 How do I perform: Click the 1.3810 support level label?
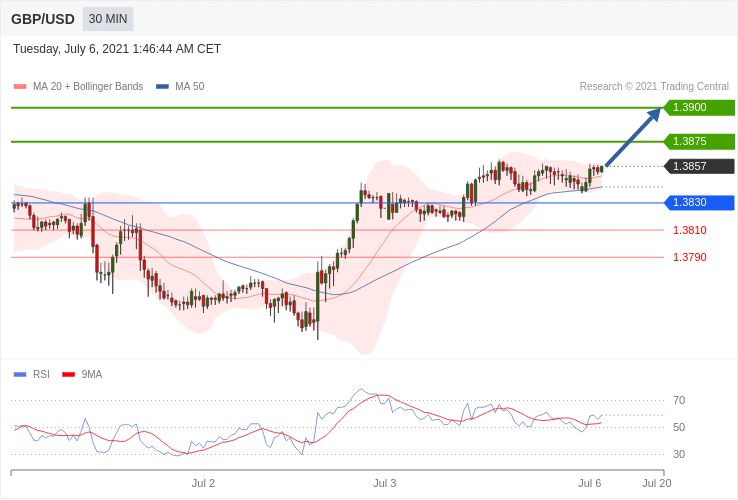(690, 230)
